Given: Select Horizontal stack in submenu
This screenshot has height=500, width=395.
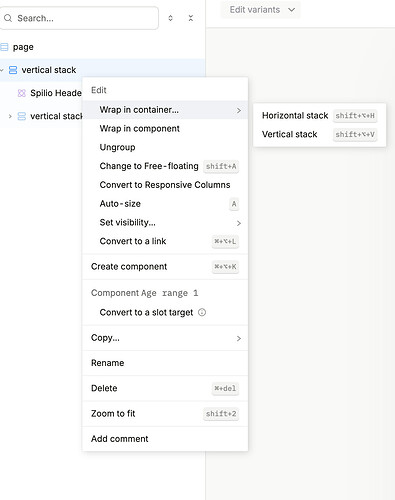Looking at the screenshot, I should 319,116.
